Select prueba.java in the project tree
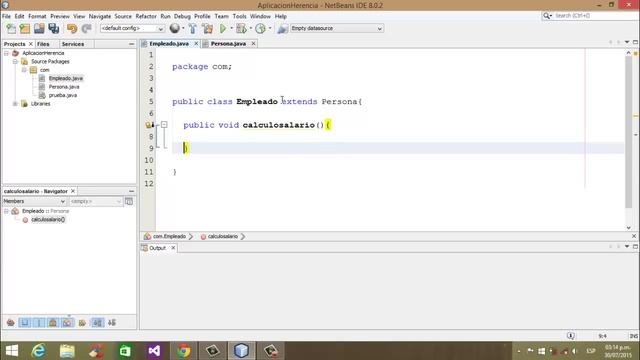Screen dimensions: 640x360 click(x=63, y=95)
